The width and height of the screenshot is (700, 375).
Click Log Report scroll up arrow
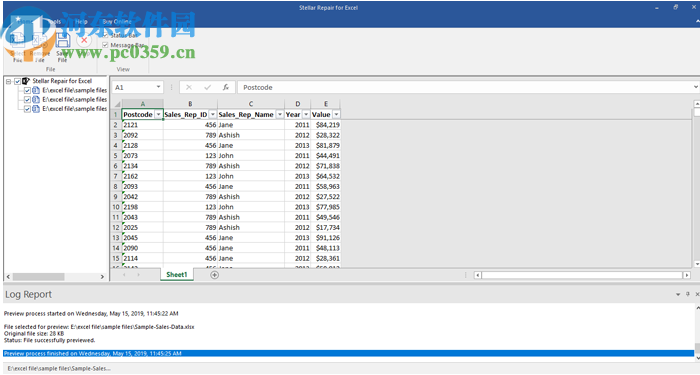pos(697,308)
